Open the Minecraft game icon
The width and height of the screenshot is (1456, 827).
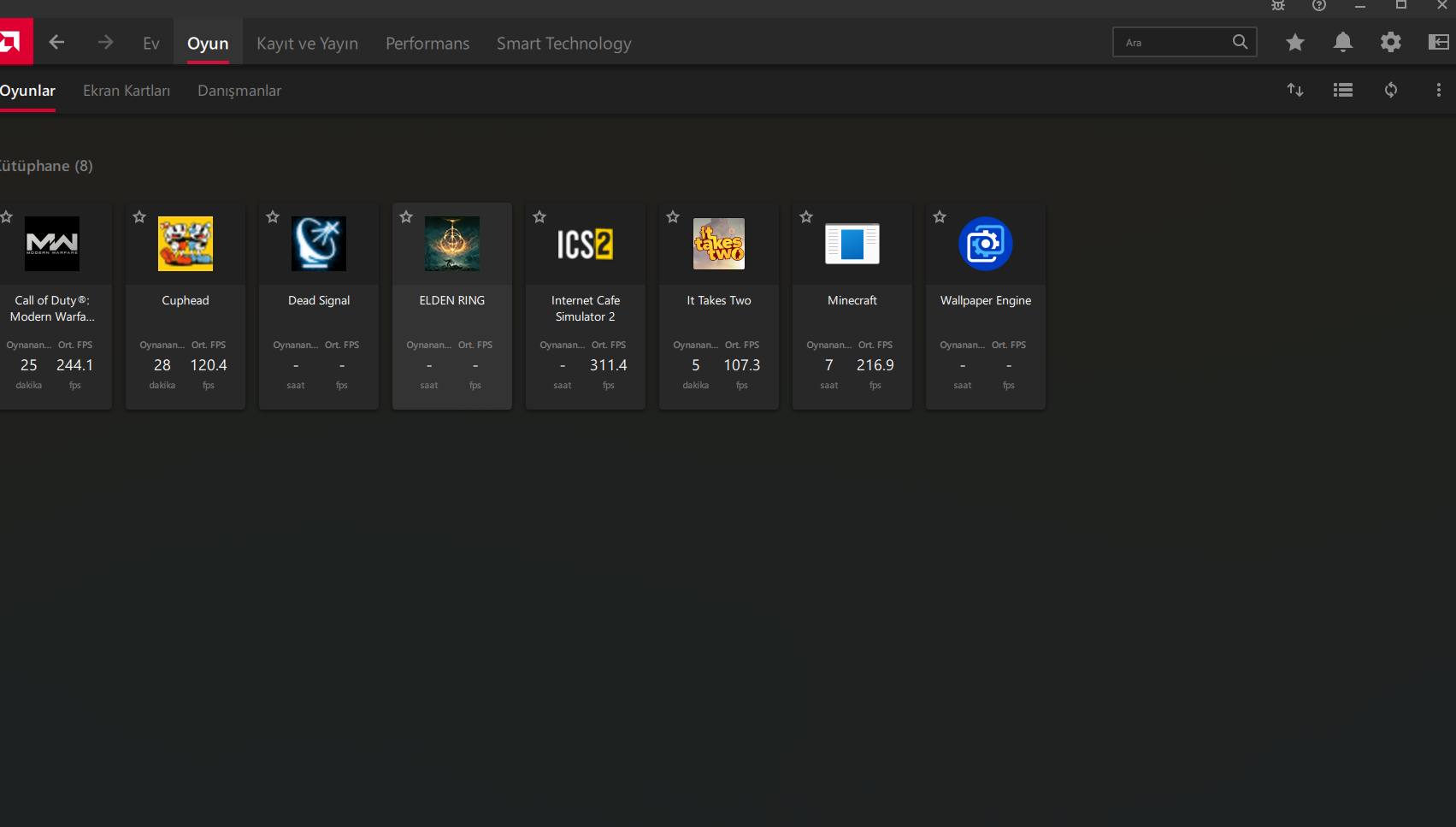852,244
